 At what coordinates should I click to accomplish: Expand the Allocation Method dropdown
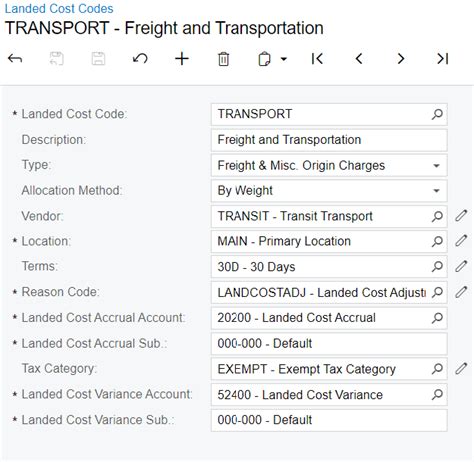click(x=436, y=191)
